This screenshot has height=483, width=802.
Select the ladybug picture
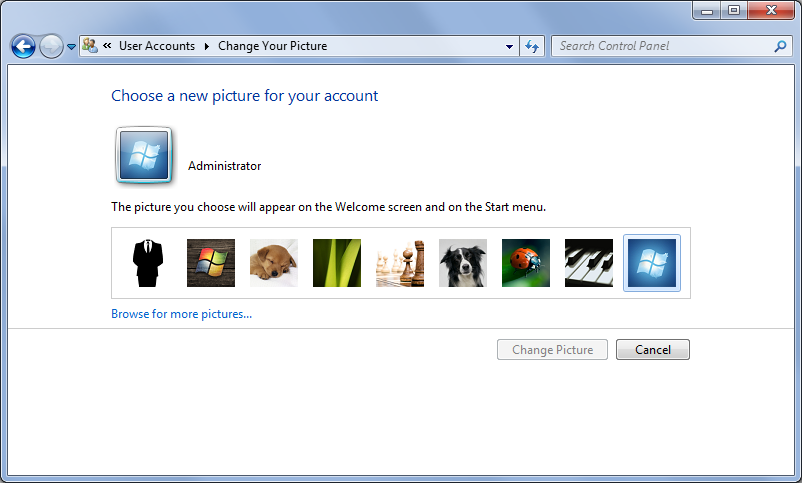click(x=526, y=263)
